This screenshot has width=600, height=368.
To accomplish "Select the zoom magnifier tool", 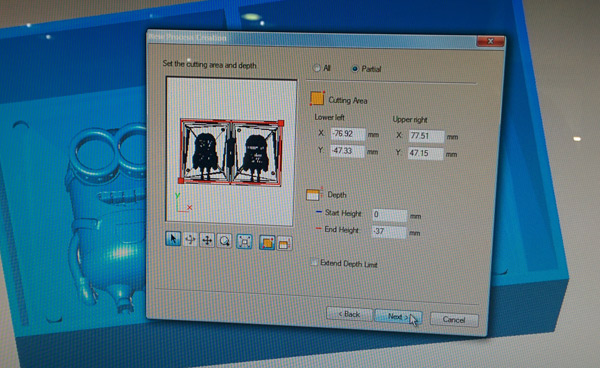I will pyautogui.click(x=224, y=241).
